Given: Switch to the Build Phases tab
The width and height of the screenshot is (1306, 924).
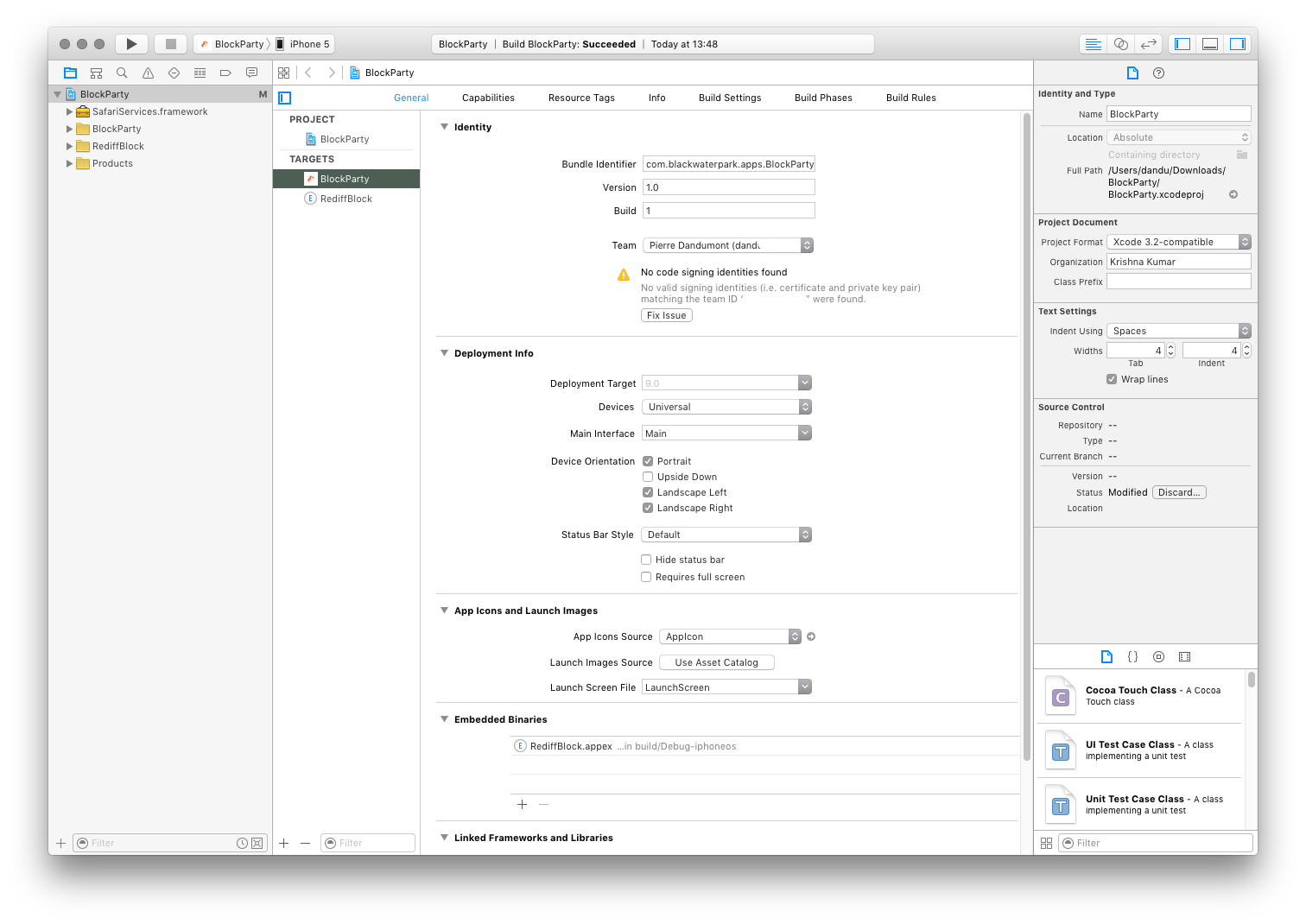Looking at the screenshot, I should click(823, 98).
